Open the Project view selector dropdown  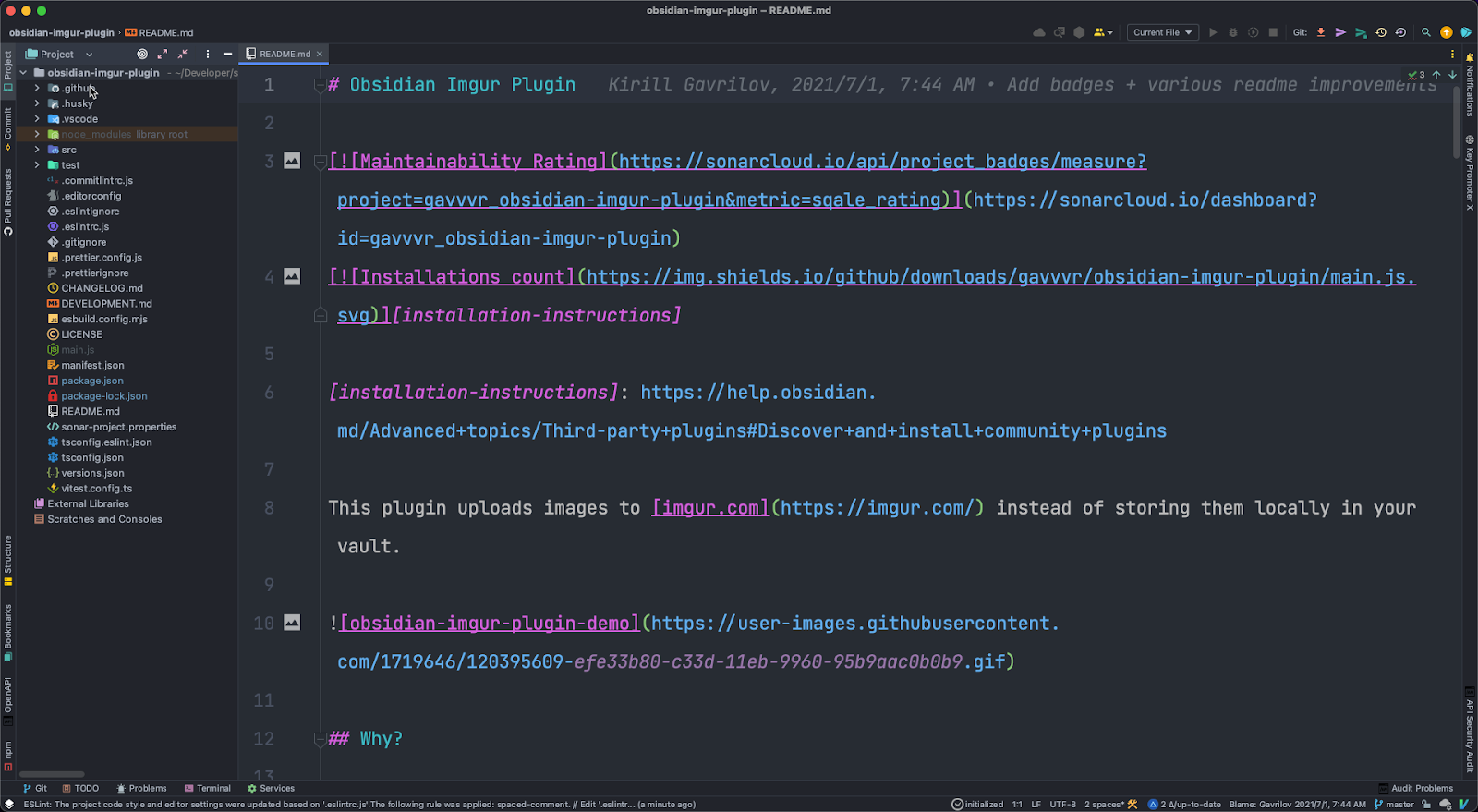[x=60, y=54]
